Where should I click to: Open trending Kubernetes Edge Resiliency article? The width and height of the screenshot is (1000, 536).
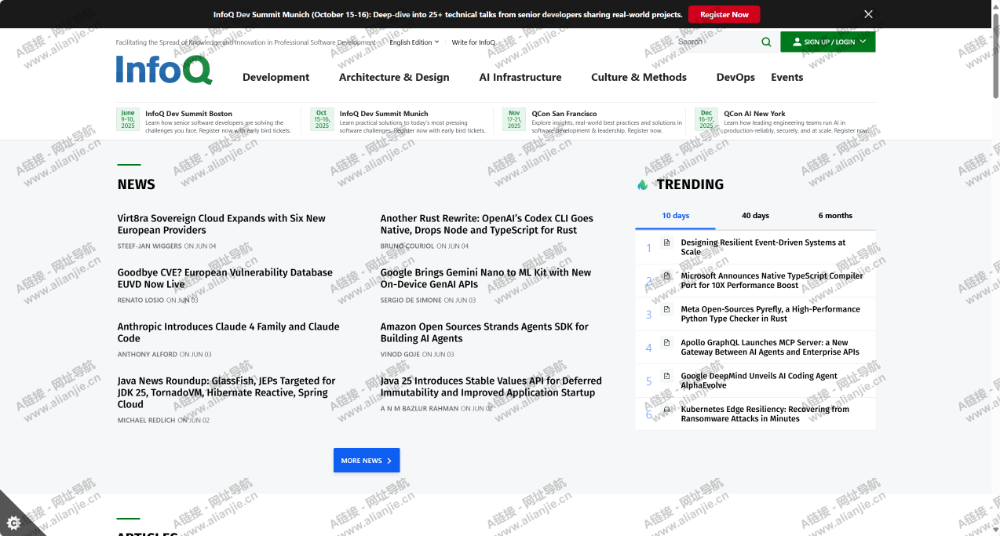pos(765,413)
